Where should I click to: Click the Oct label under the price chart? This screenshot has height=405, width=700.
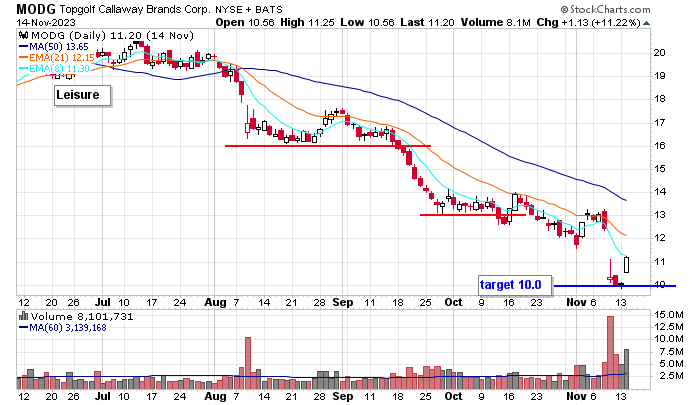453,302
